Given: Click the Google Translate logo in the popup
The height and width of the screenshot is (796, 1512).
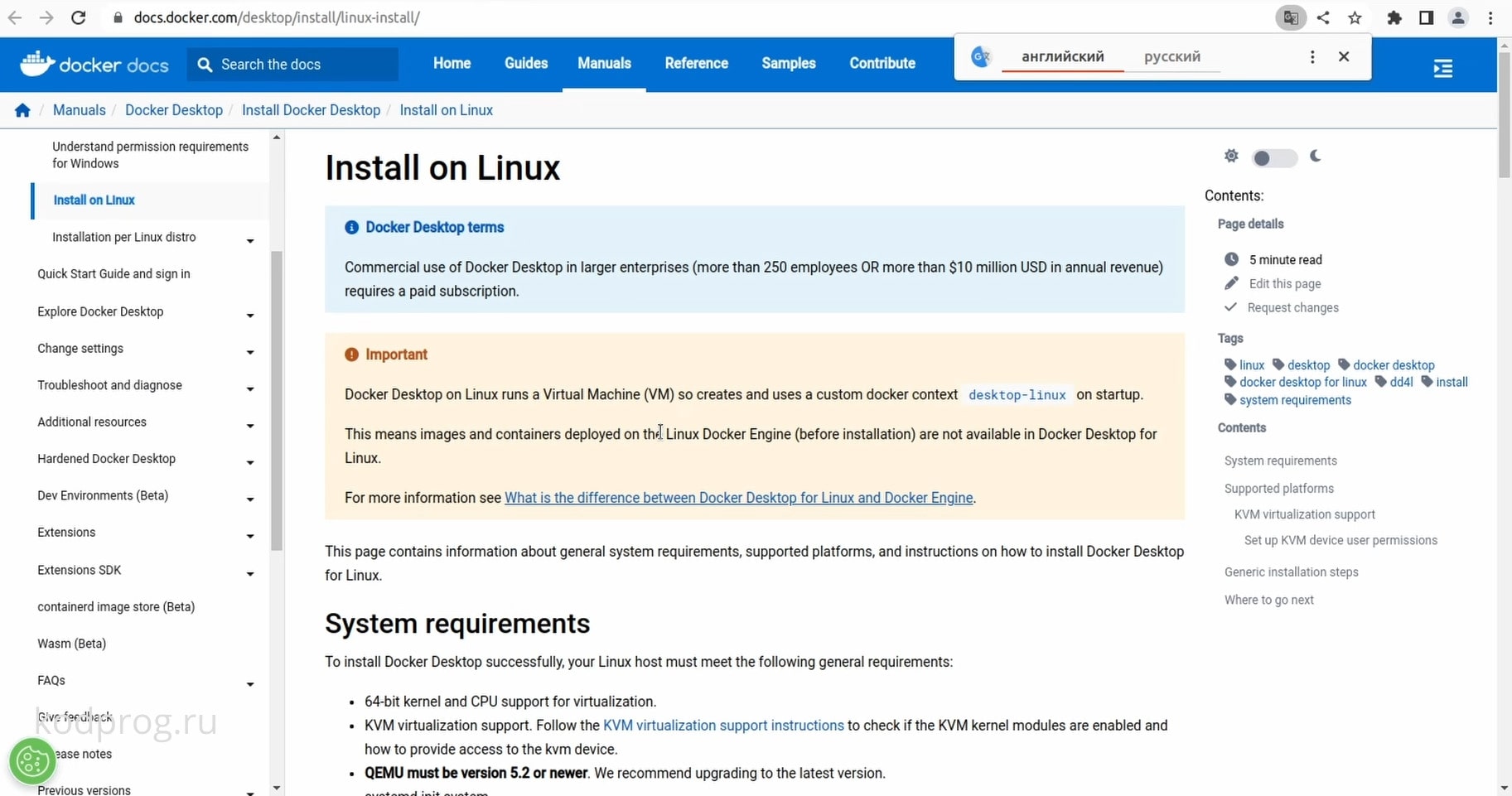Looking at the screenshot, I should pyautogui.click(x=981, y=56).
